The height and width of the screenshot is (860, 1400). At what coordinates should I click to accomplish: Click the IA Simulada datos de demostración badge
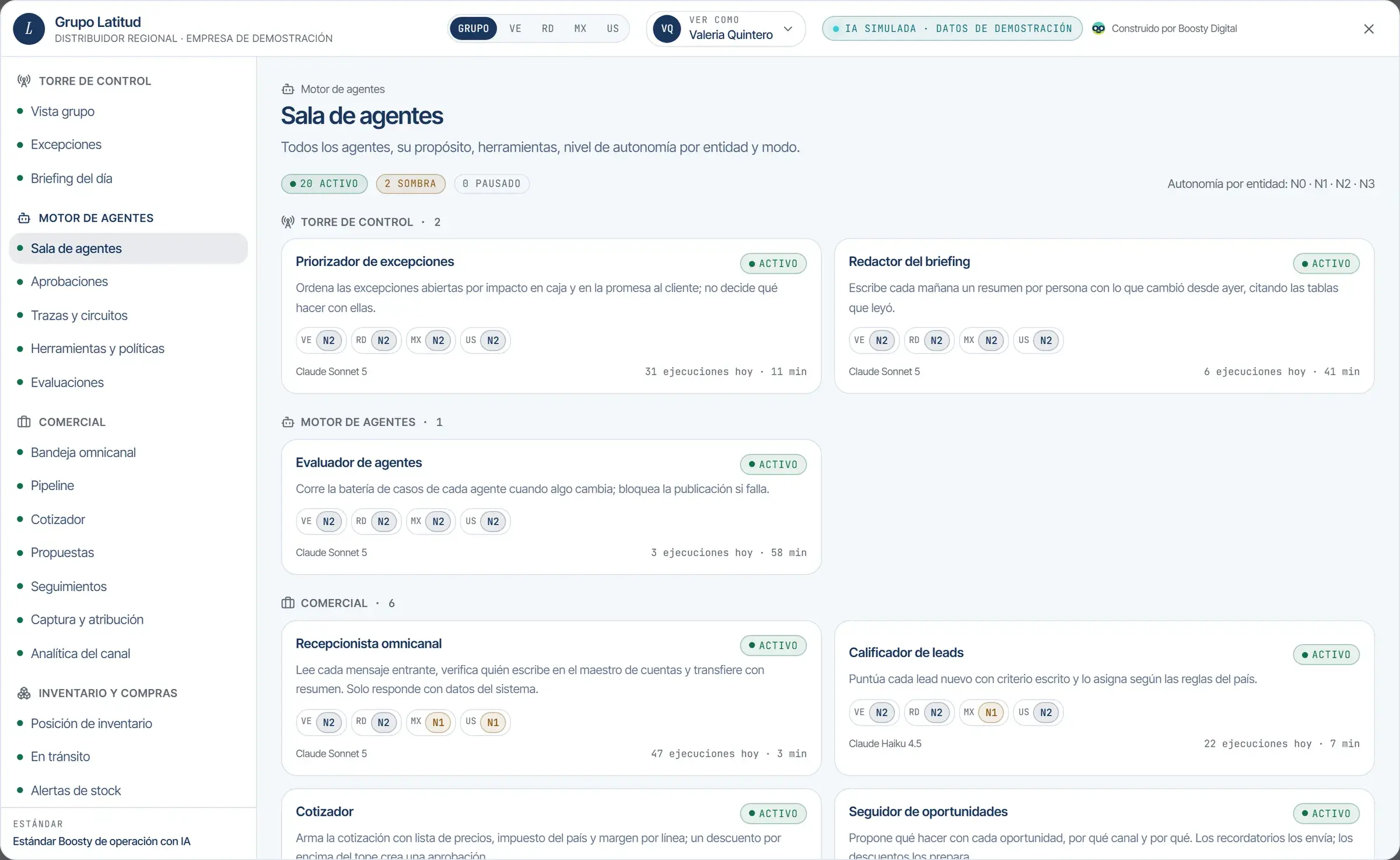(x=952, y=29)
